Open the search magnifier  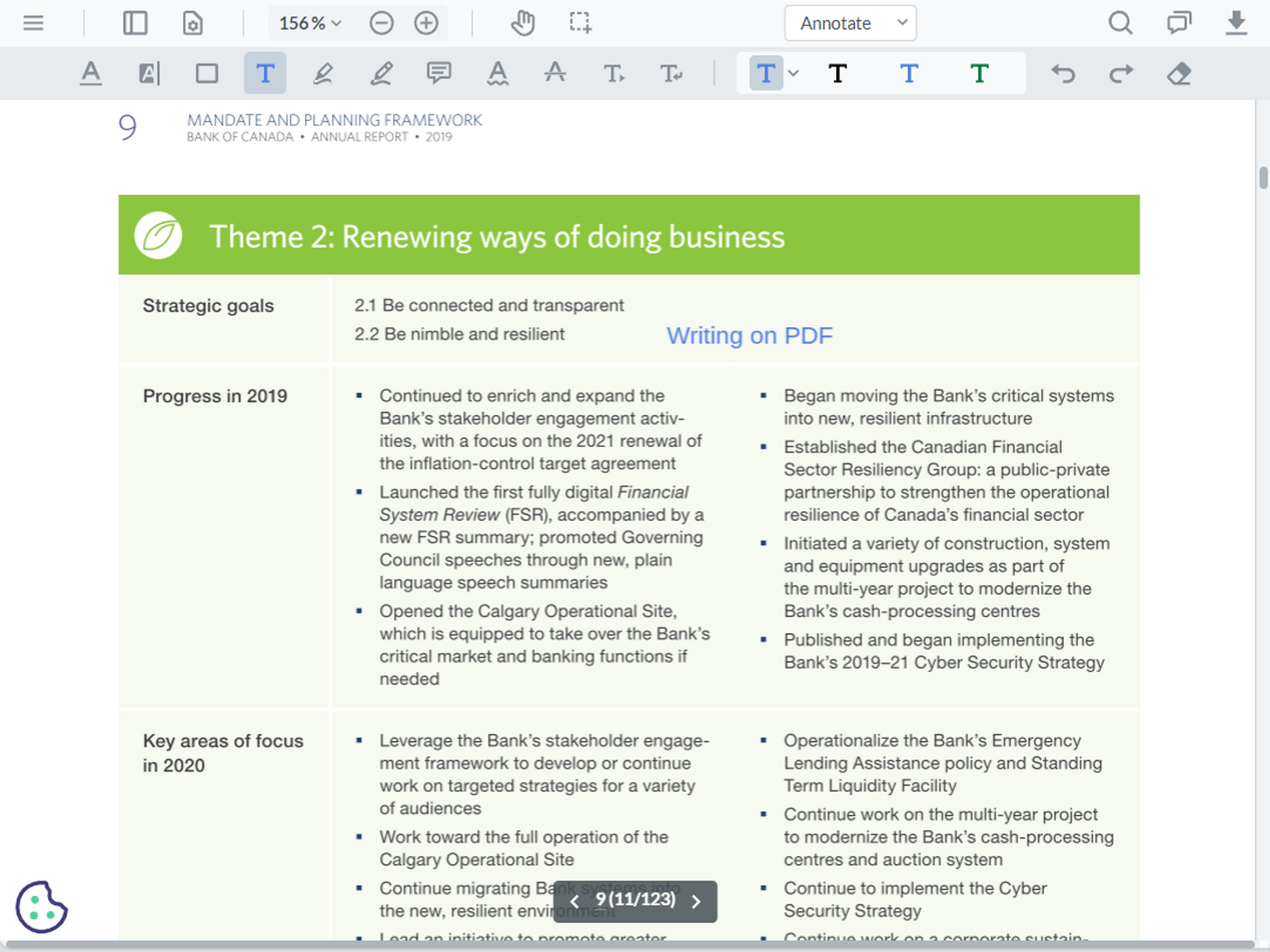[1120, 23]
